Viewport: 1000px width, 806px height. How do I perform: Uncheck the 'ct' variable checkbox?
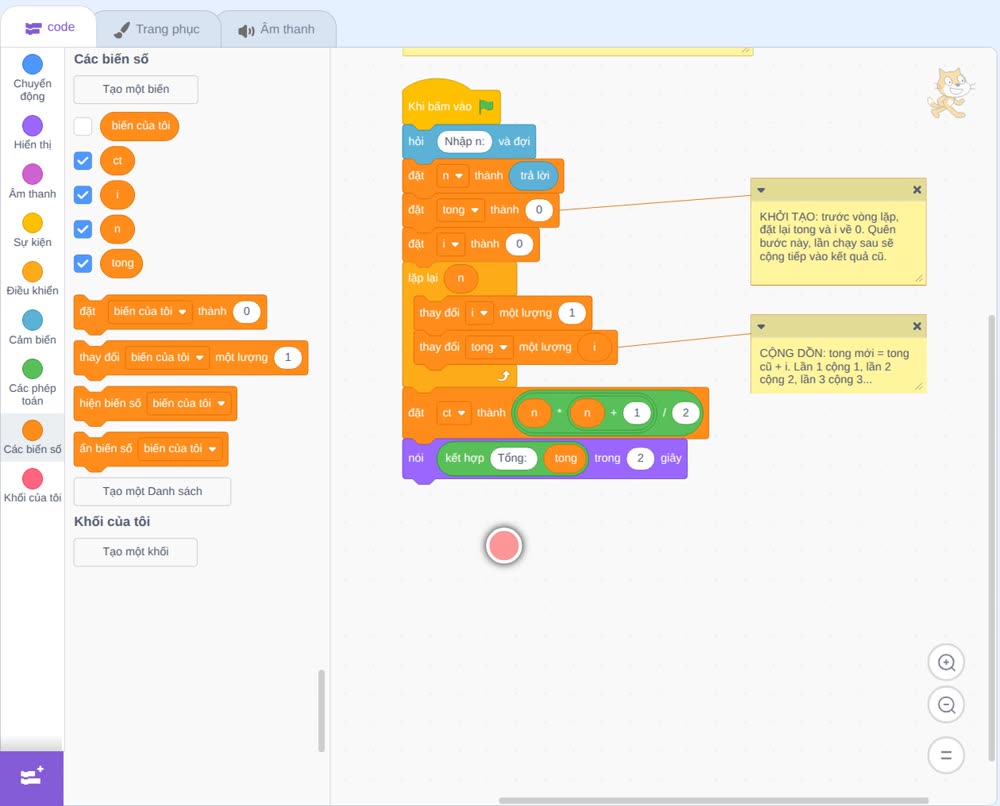83,161
